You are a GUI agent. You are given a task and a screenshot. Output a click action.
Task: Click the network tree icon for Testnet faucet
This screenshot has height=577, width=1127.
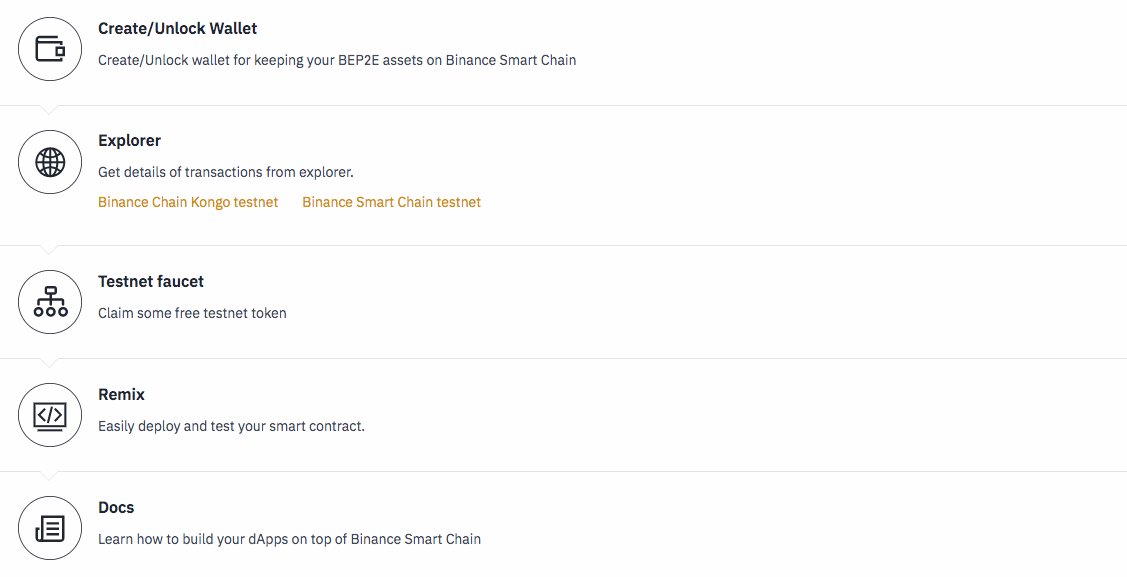click(50, 302)
